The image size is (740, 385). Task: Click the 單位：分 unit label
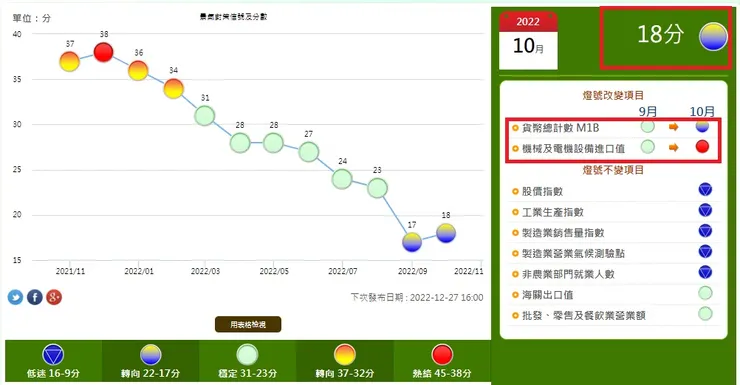coord(32,18)
